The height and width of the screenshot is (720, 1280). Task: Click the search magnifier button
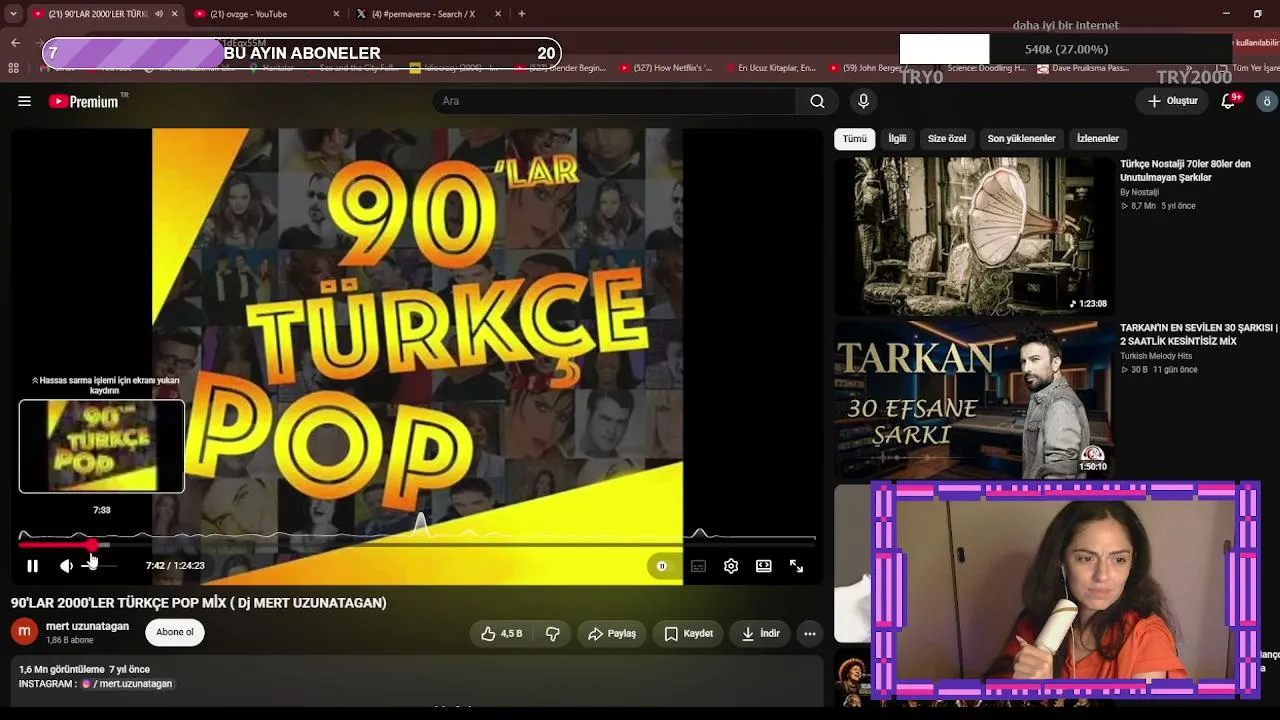pyautogui.click(x=817, y=101)
